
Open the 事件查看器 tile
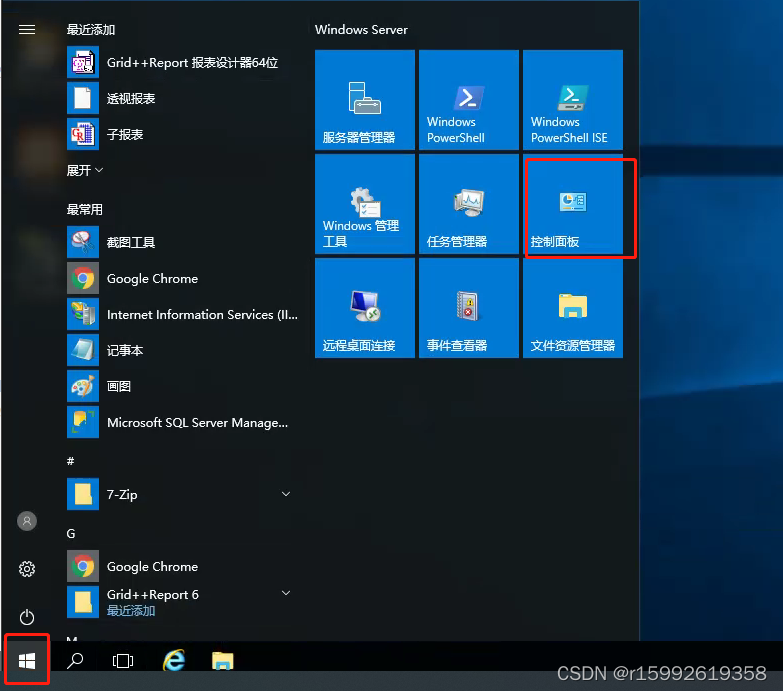tap(469, 308)
